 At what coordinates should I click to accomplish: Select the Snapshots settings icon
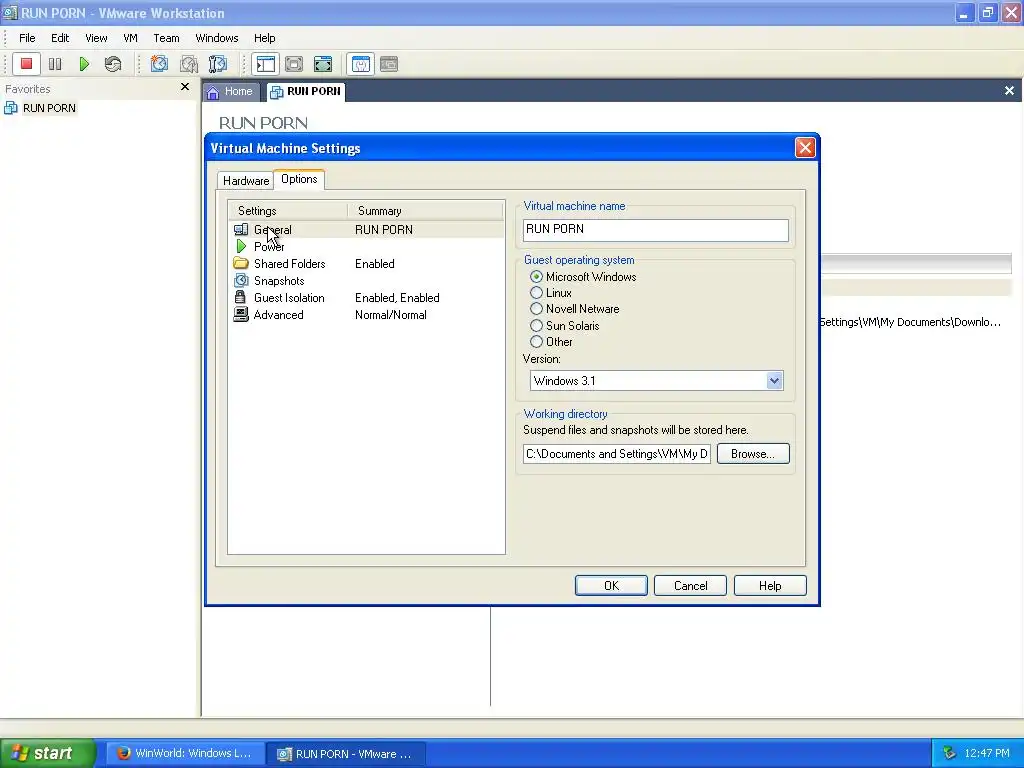pos(241,280)
